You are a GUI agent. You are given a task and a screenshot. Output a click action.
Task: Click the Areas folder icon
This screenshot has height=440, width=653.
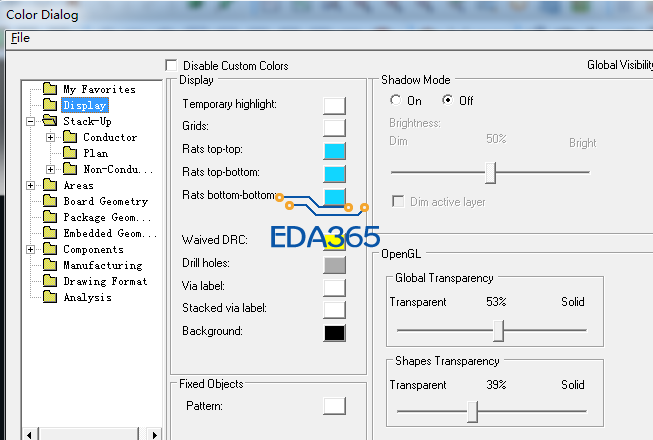[x=50, y=185]
